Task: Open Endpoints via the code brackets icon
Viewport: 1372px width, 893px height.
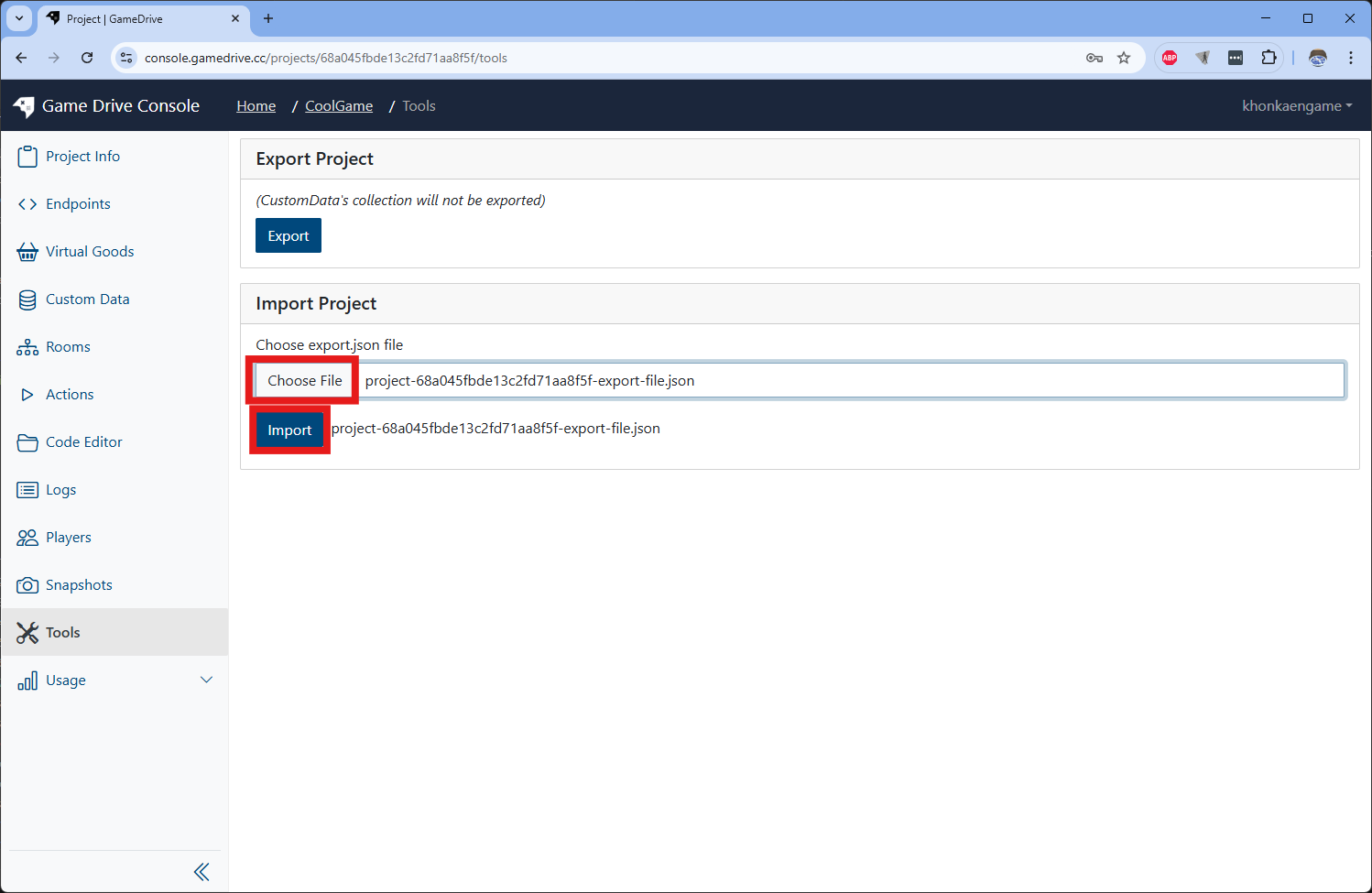Action: 27,203
